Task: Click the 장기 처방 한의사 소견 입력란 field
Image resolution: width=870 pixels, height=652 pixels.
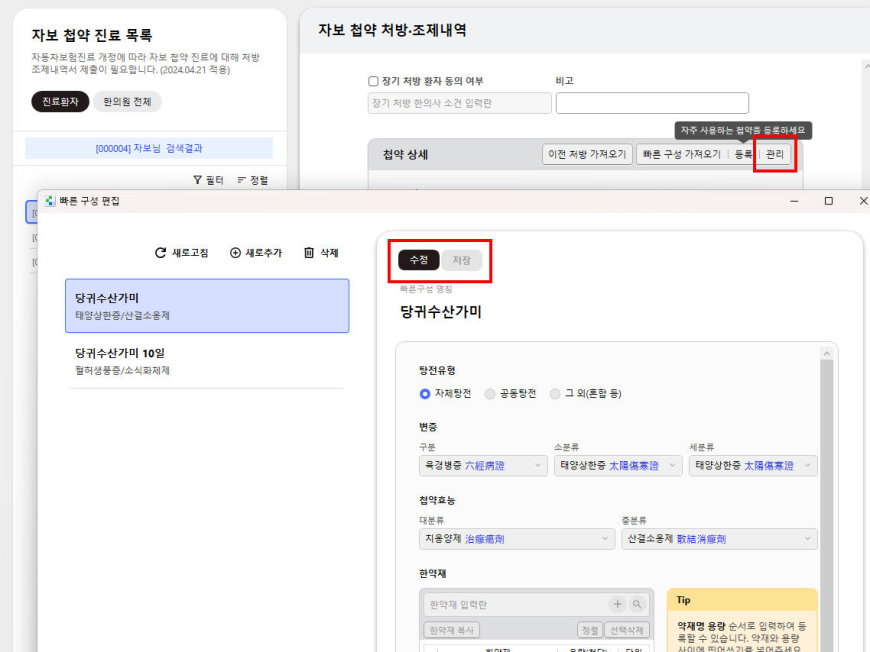Action: pyautogui.click(x=459, y=103)
